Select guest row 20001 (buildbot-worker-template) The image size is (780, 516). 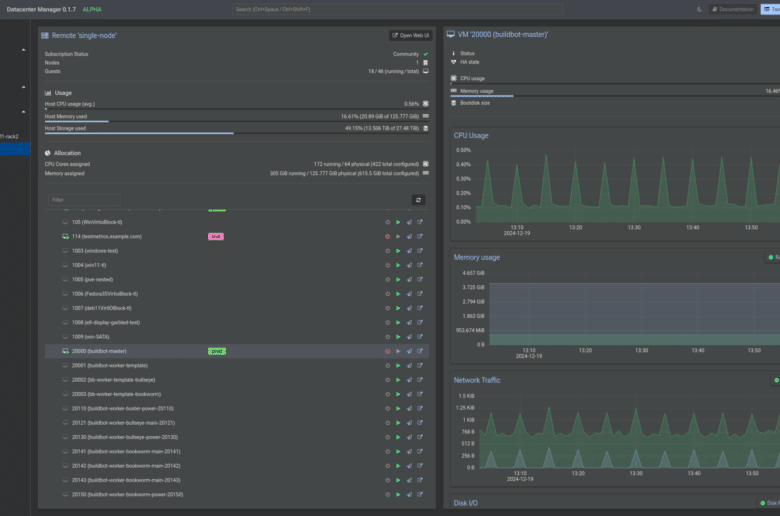(x=237, y=366)
